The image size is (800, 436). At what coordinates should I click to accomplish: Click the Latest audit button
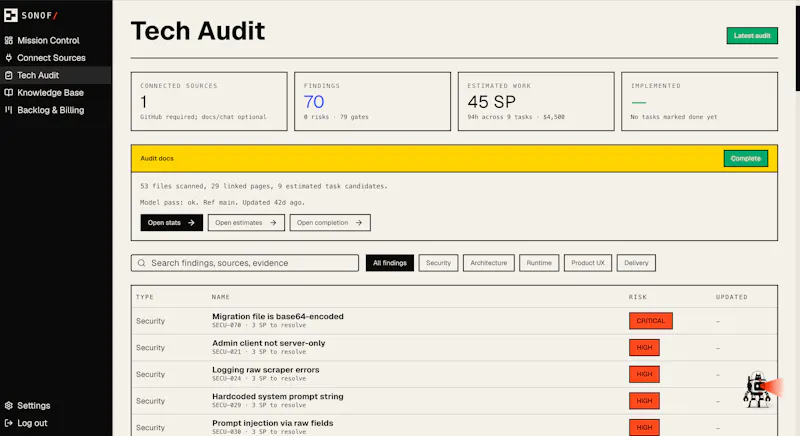point(752,36)
